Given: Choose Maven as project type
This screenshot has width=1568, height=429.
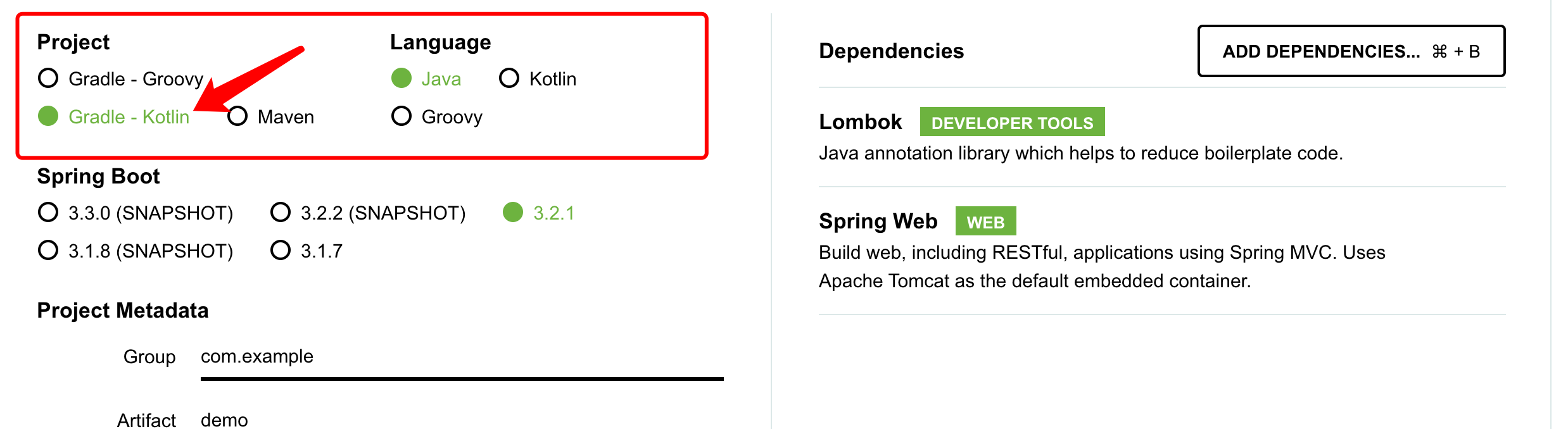Looking at the screenshot, I should 238,116.
